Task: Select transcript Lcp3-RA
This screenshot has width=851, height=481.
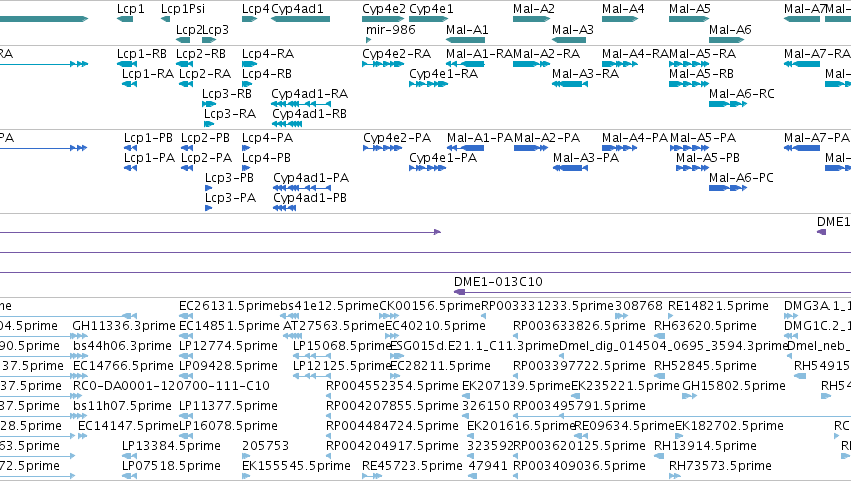Action: click(209, 124)
